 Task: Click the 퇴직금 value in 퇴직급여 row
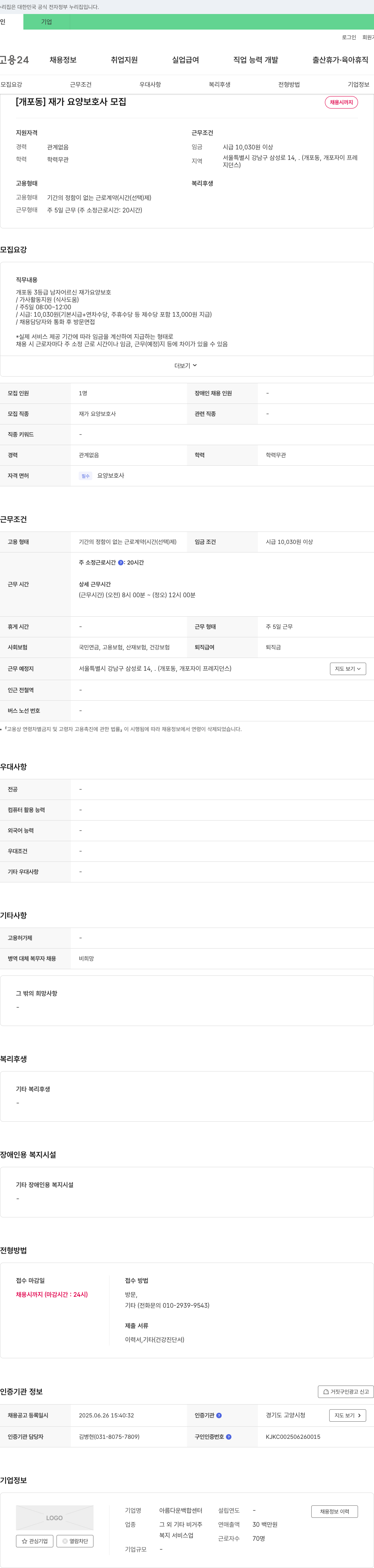(x=273, y=647)
